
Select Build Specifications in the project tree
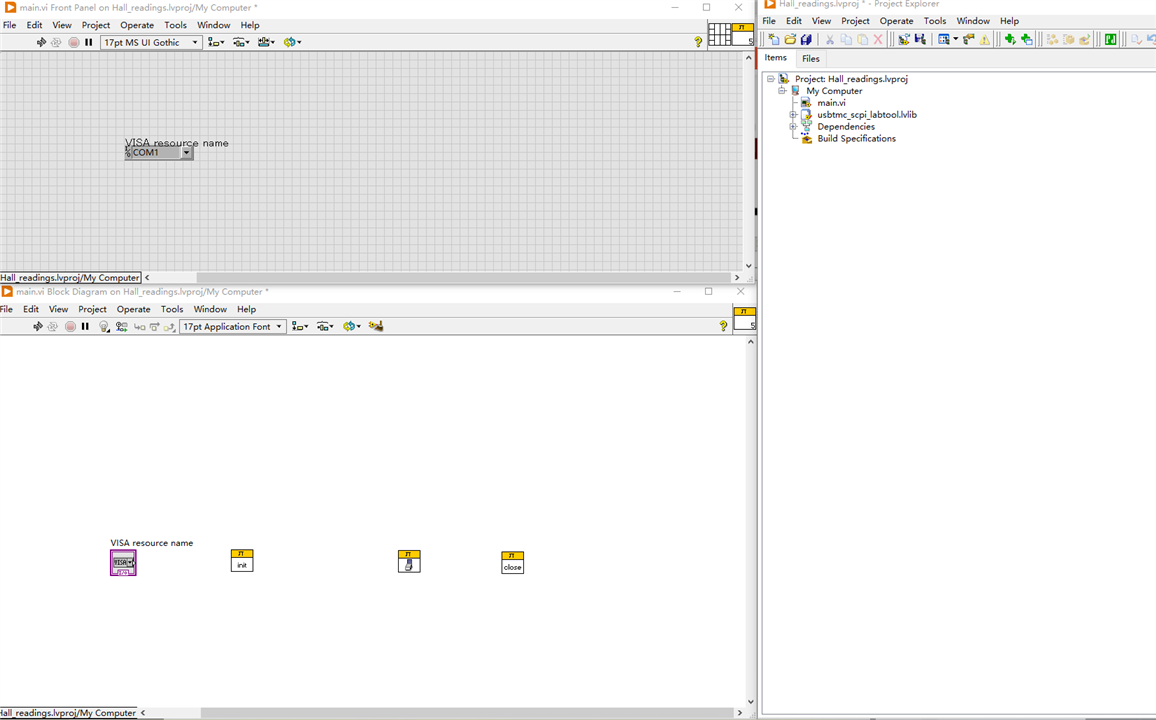(856, 139)
